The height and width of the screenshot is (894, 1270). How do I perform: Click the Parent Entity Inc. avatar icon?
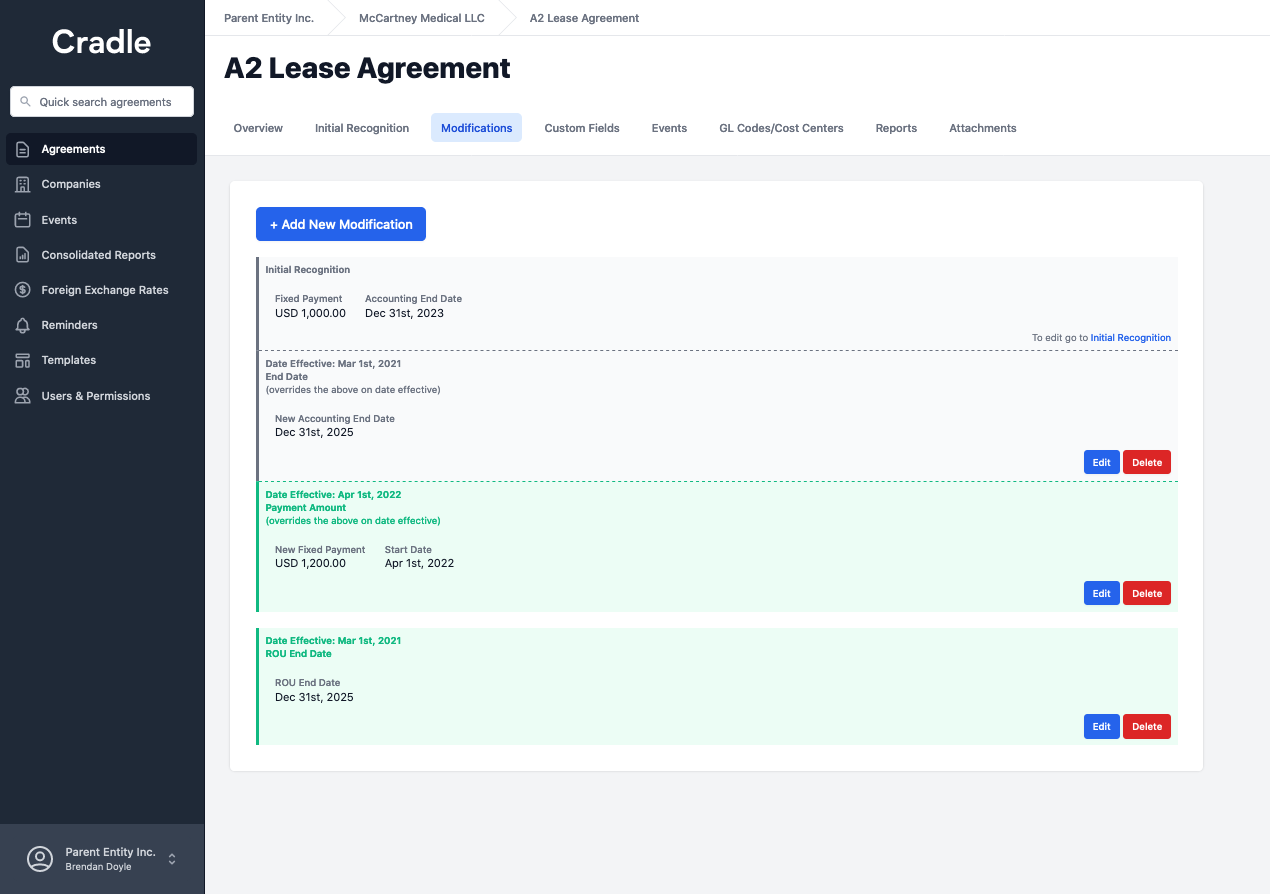tap(39, 858)
